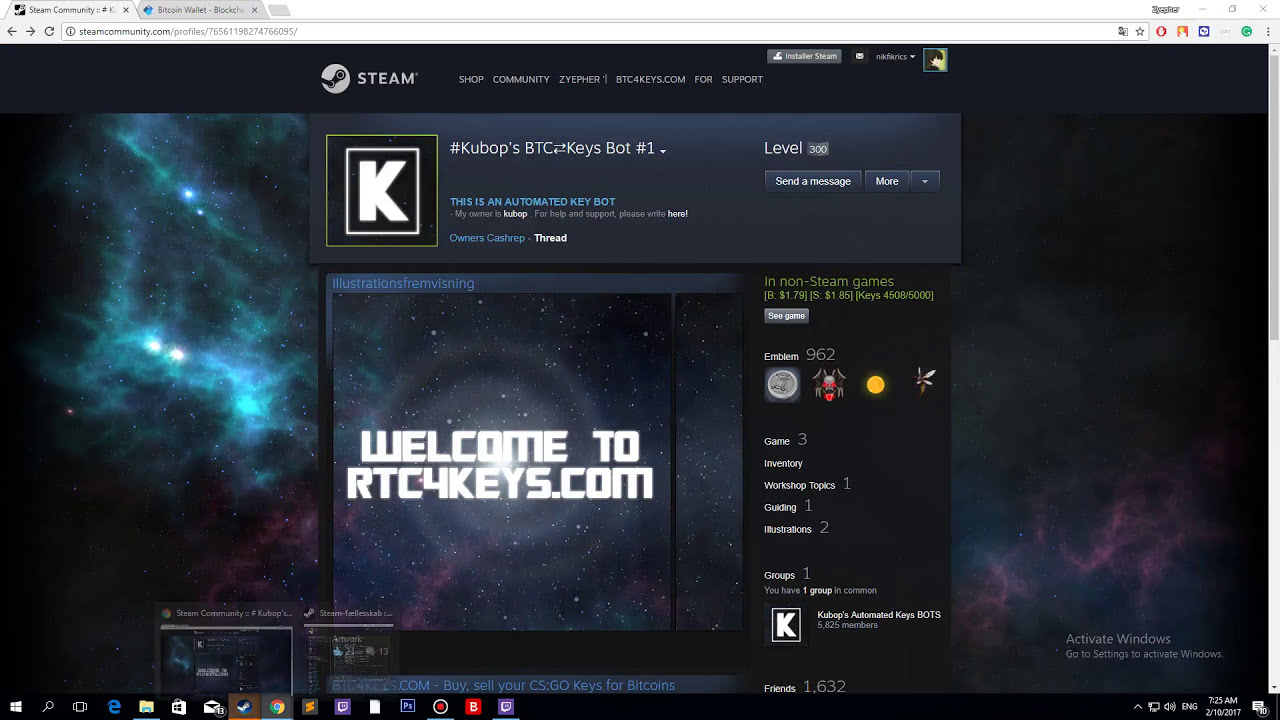The width and height of the screenshot is (1280, 720).
Task: Open BTC4KEYS.COM header menu item
Action: point(651,80)
